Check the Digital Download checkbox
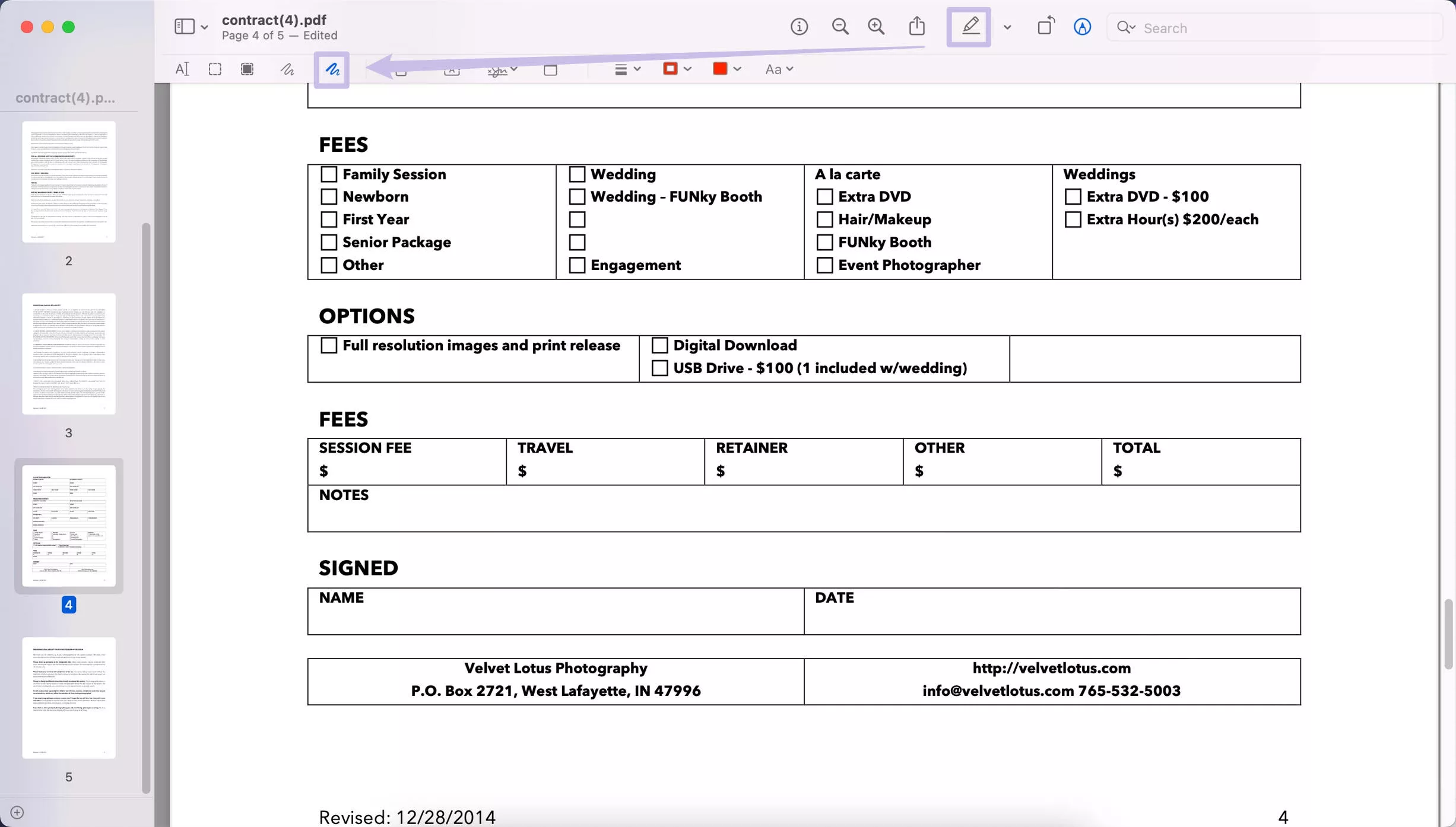The image size is (1456, 827). click(659, 345)
